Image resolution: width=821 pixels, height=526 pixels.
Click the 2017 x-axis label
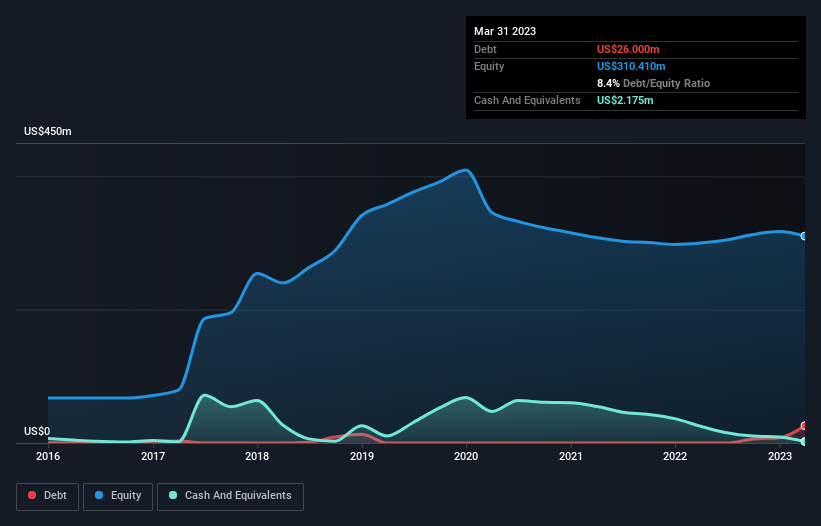(x=153, y=456)
